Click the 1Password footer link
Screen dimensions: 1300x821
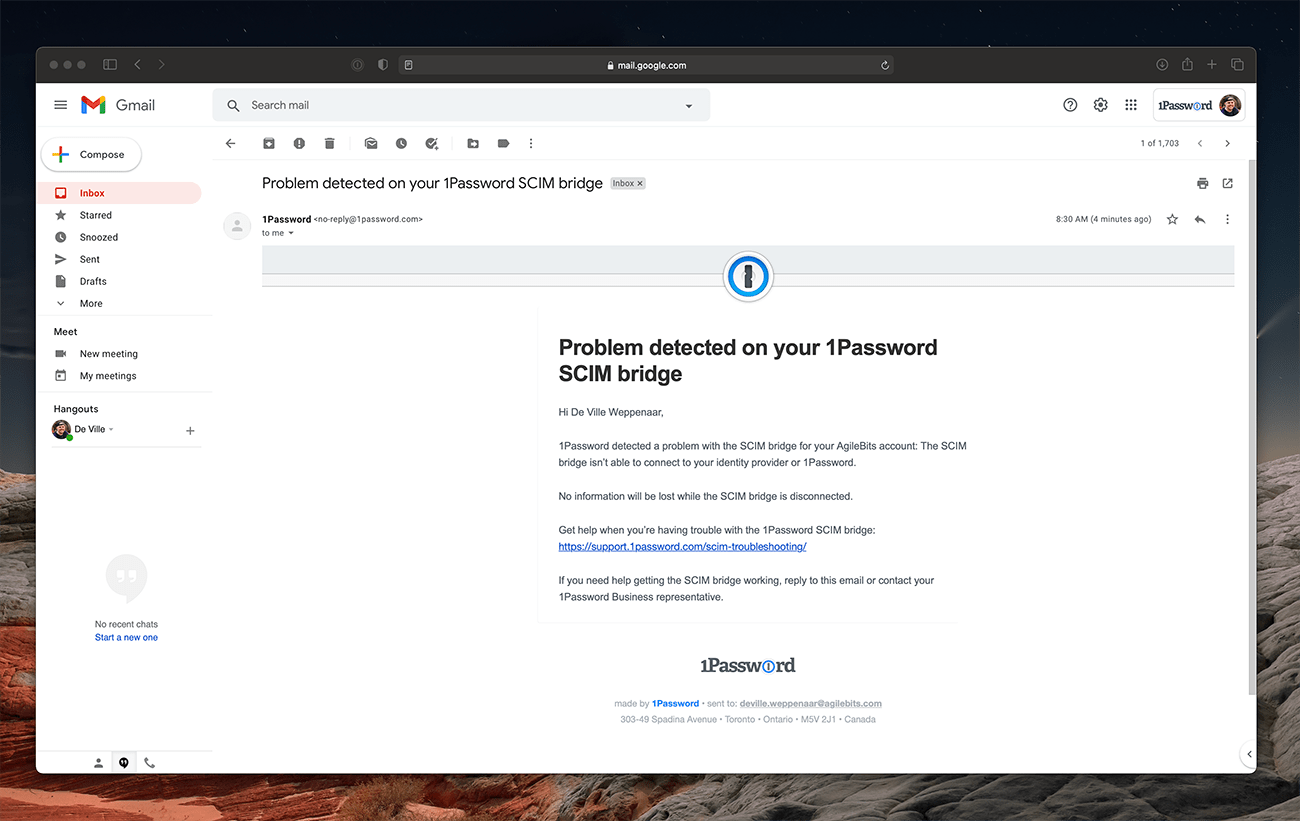(676, 704)
